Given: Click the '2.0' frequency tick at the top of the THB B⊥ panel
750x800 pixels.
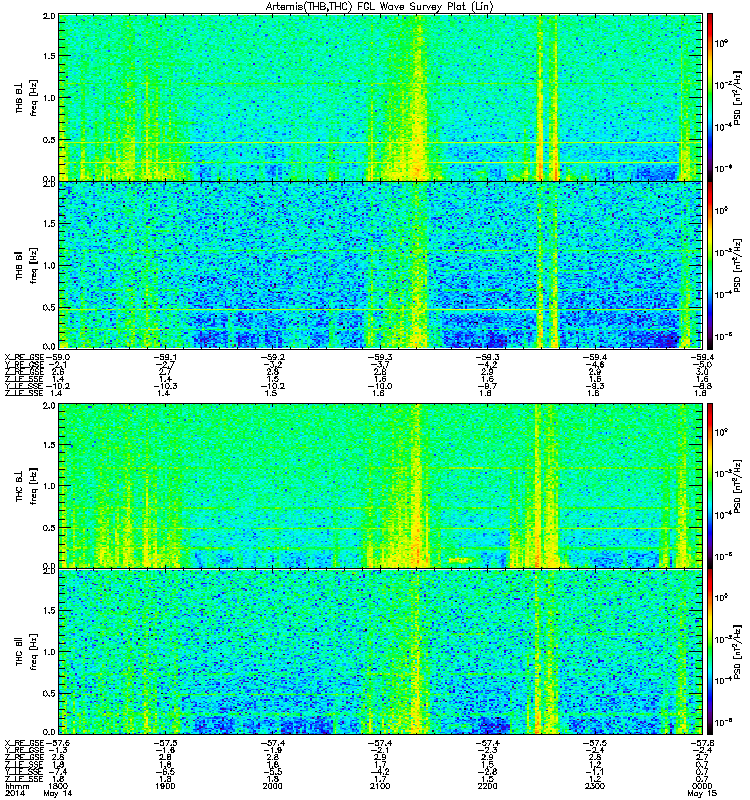Looking at the screenshot, I should tap(49, 16).
